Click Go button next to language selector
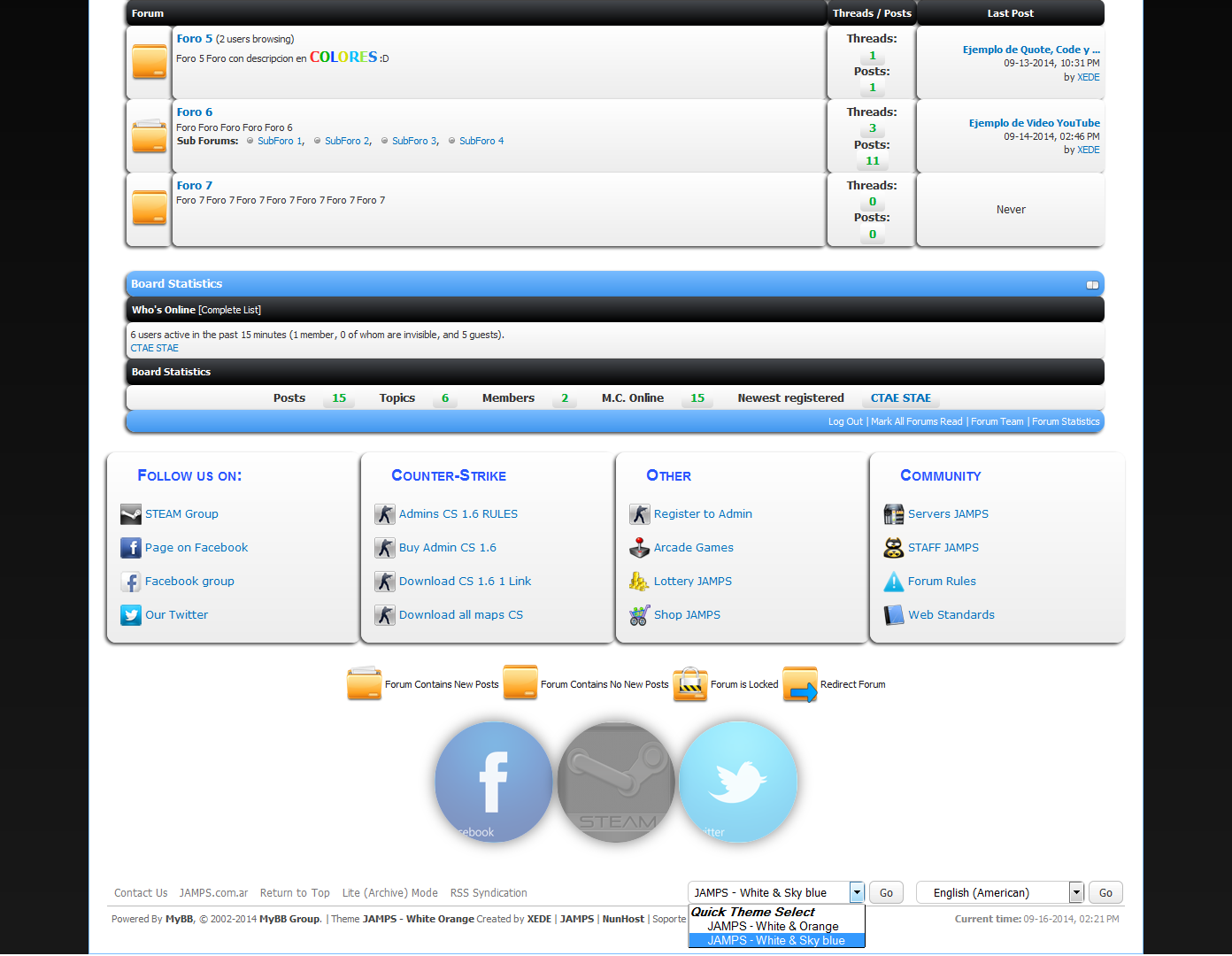 coord(1105,892)
